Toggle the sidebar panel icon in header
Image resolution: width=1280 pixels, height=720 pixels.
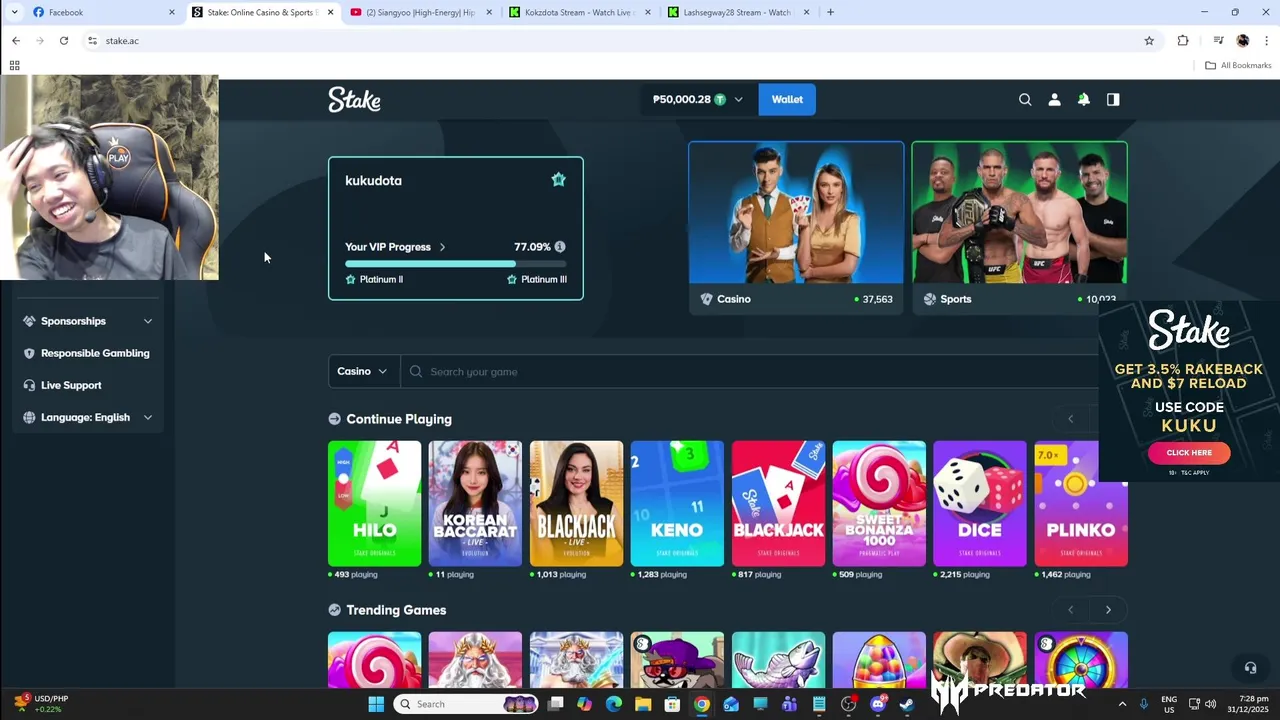(x=1113, y=99)
